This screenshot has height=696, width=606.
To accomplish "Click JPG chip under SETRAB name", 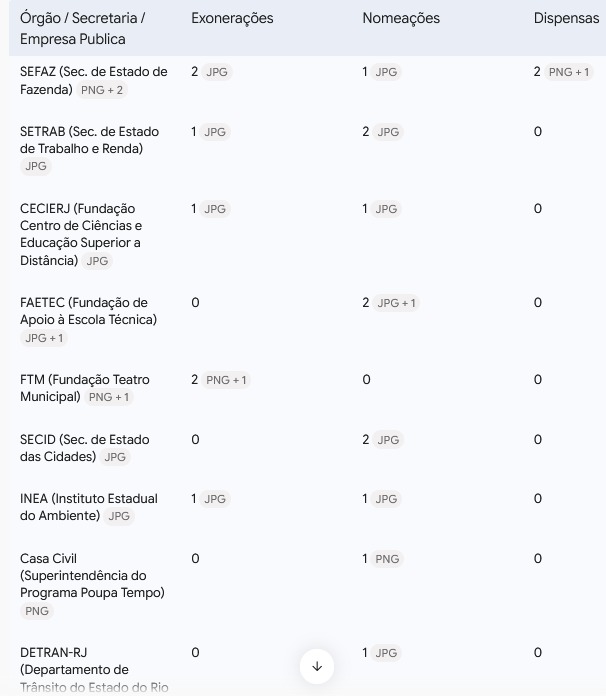I will [36, 166].
